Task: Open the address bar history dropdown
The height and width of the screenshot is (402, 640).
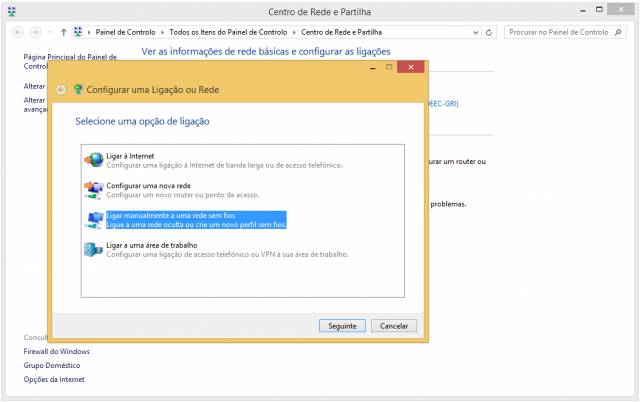Action: (476, 33)
